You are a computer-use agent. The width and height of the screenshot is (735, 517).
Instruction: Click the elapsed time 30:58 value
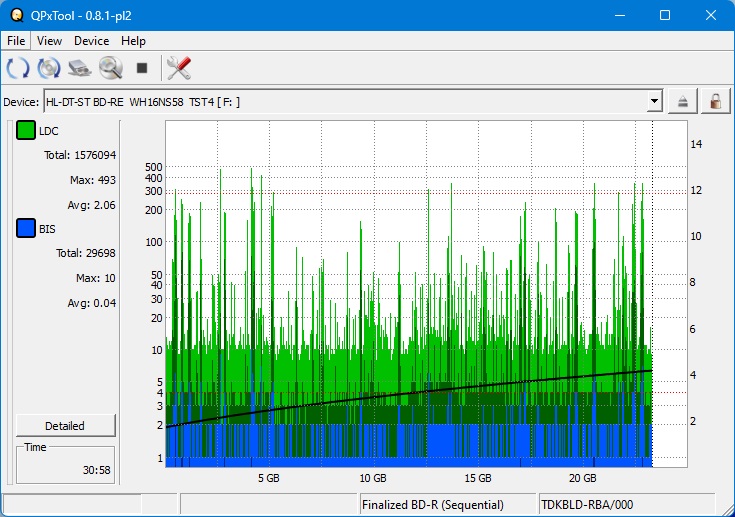[x=97, y=470]
